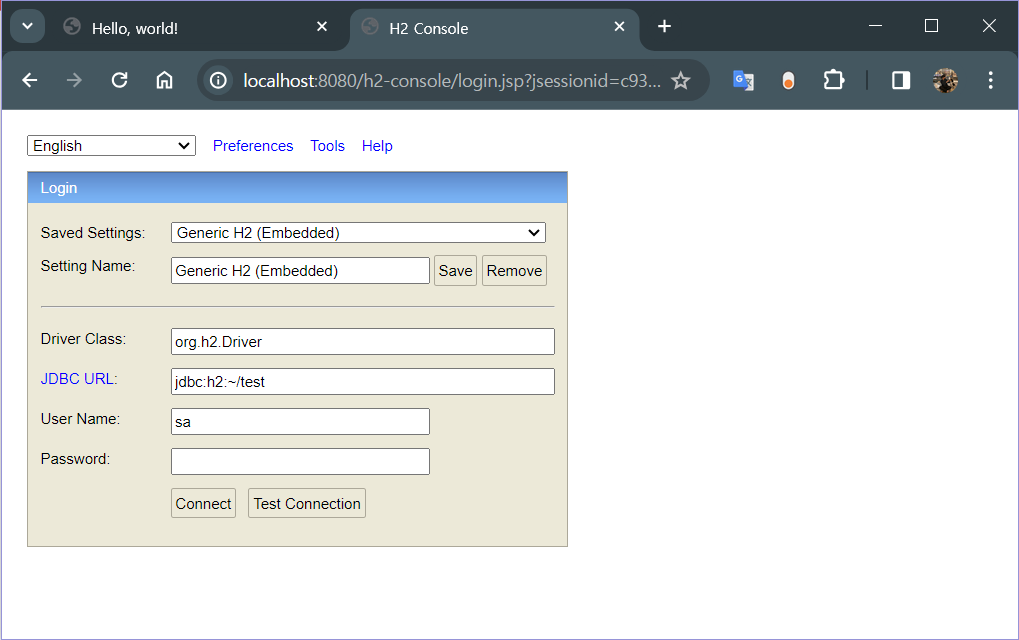Go back to previous page
Screen dimensions: 1019x640
30,81
